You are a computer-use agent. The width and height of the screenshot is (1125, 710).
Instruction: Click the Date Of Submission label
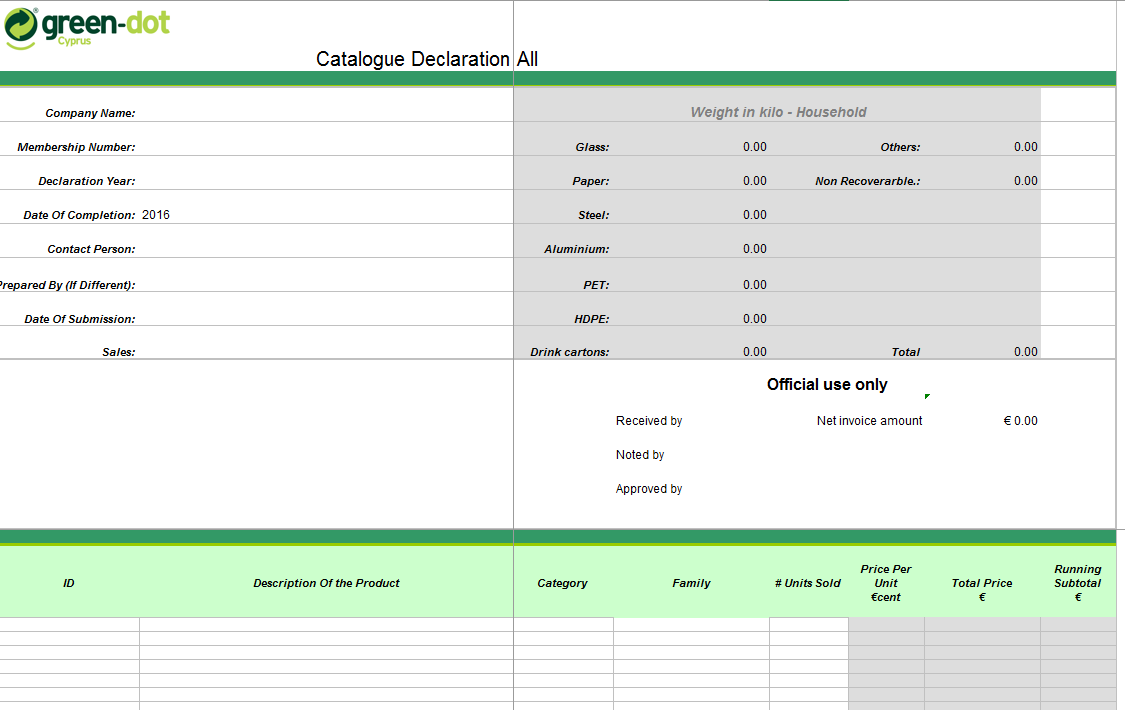click(x=80, y=319)
